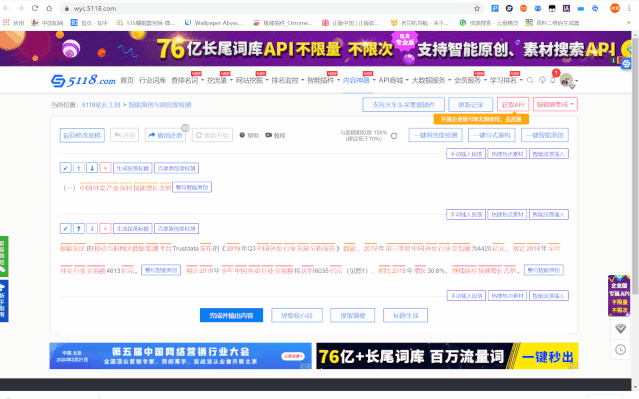Click 一键智能原创 button
Screen dimensions: 639x399
(x=545, y=135)
